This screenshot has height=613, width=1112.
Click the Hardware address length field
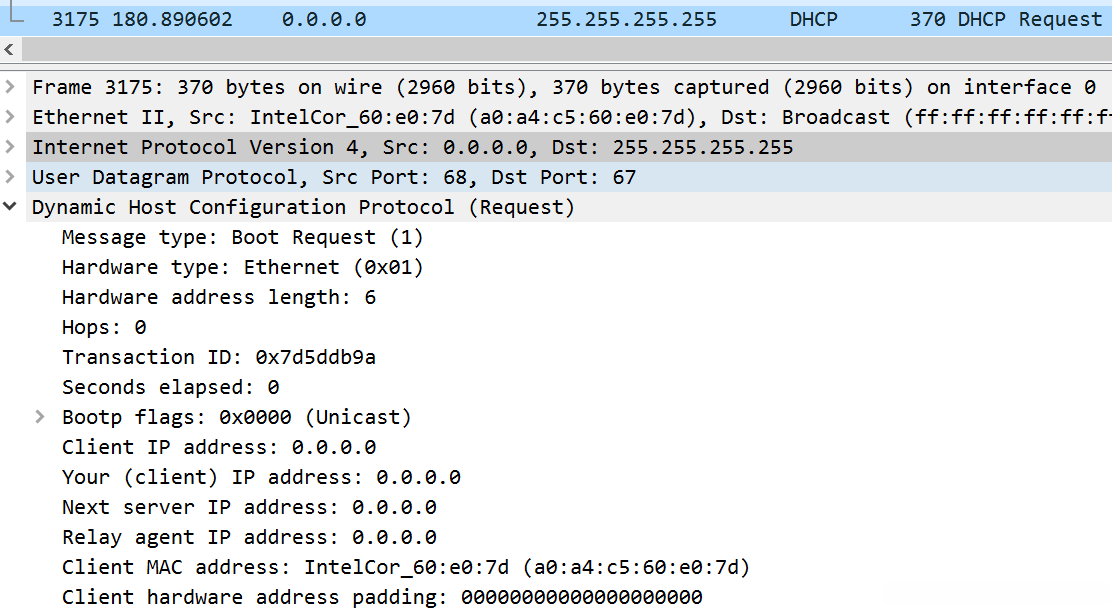pos(218,297)
